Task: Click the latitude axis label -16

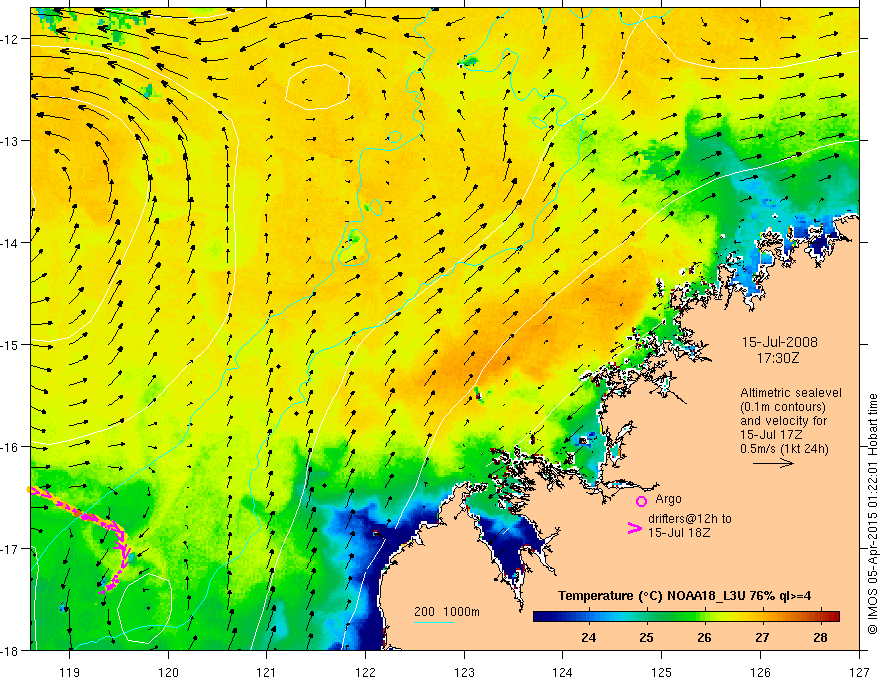Action: (x=12, y=447)
